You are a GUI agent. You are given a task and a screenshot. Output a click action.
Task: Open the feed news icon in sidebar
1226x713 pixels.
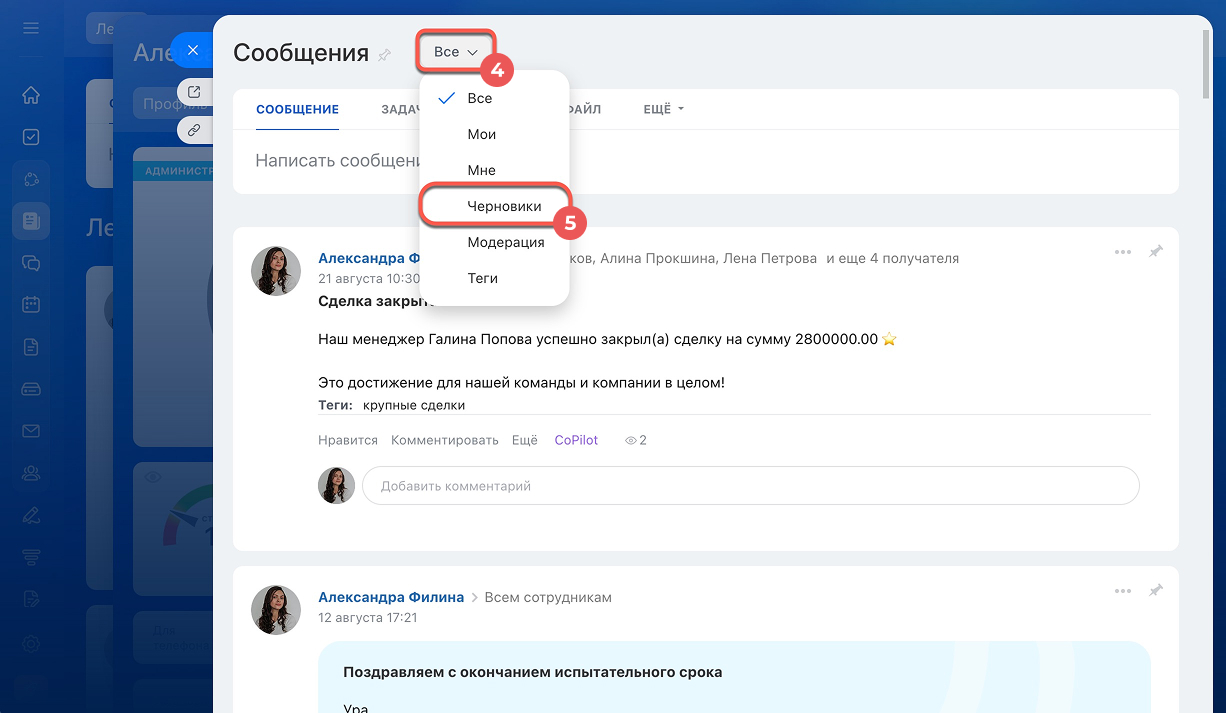(x=31, y=220)
